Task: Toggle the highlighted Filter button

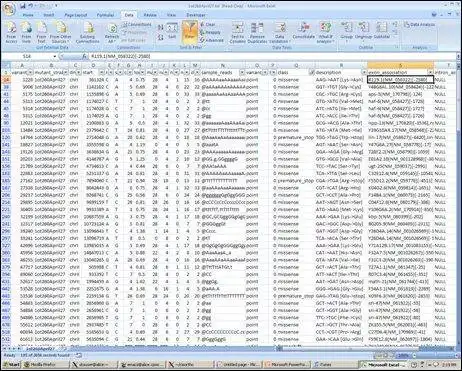Action: tap(190, 32)
